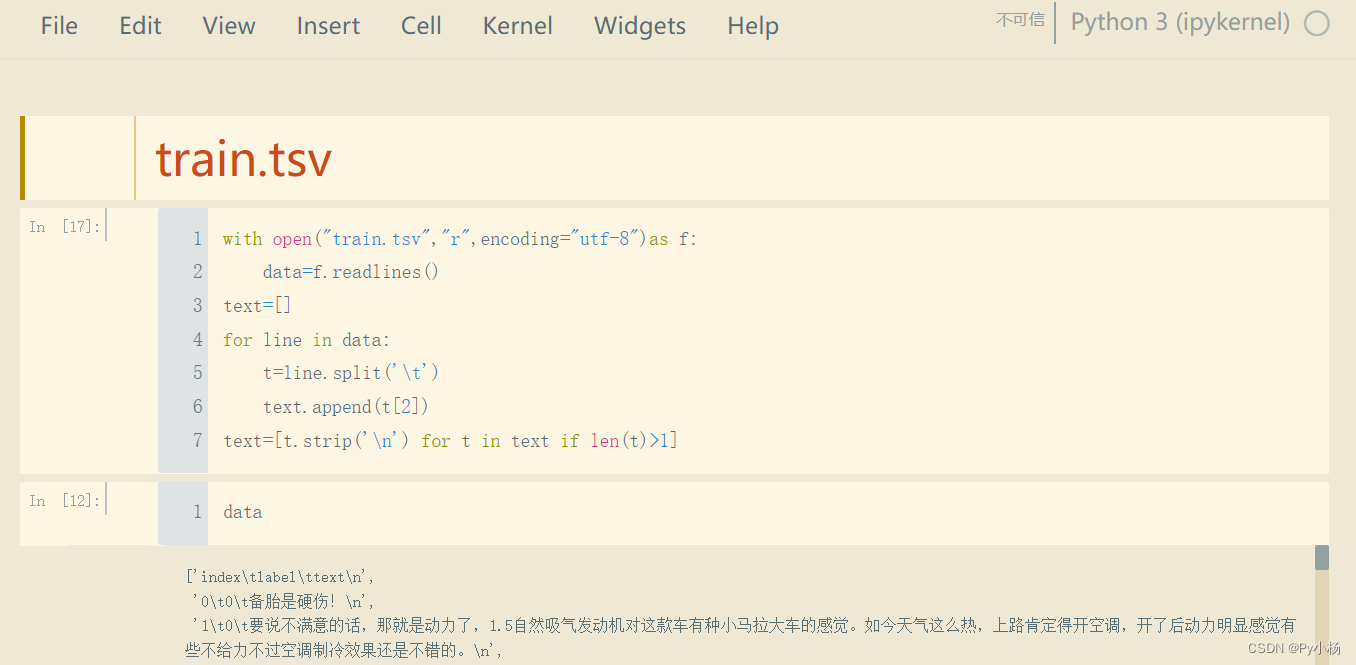
Task: Click the Python 3 (ipykernel) kernel name
Action: tap(1179, 21)
